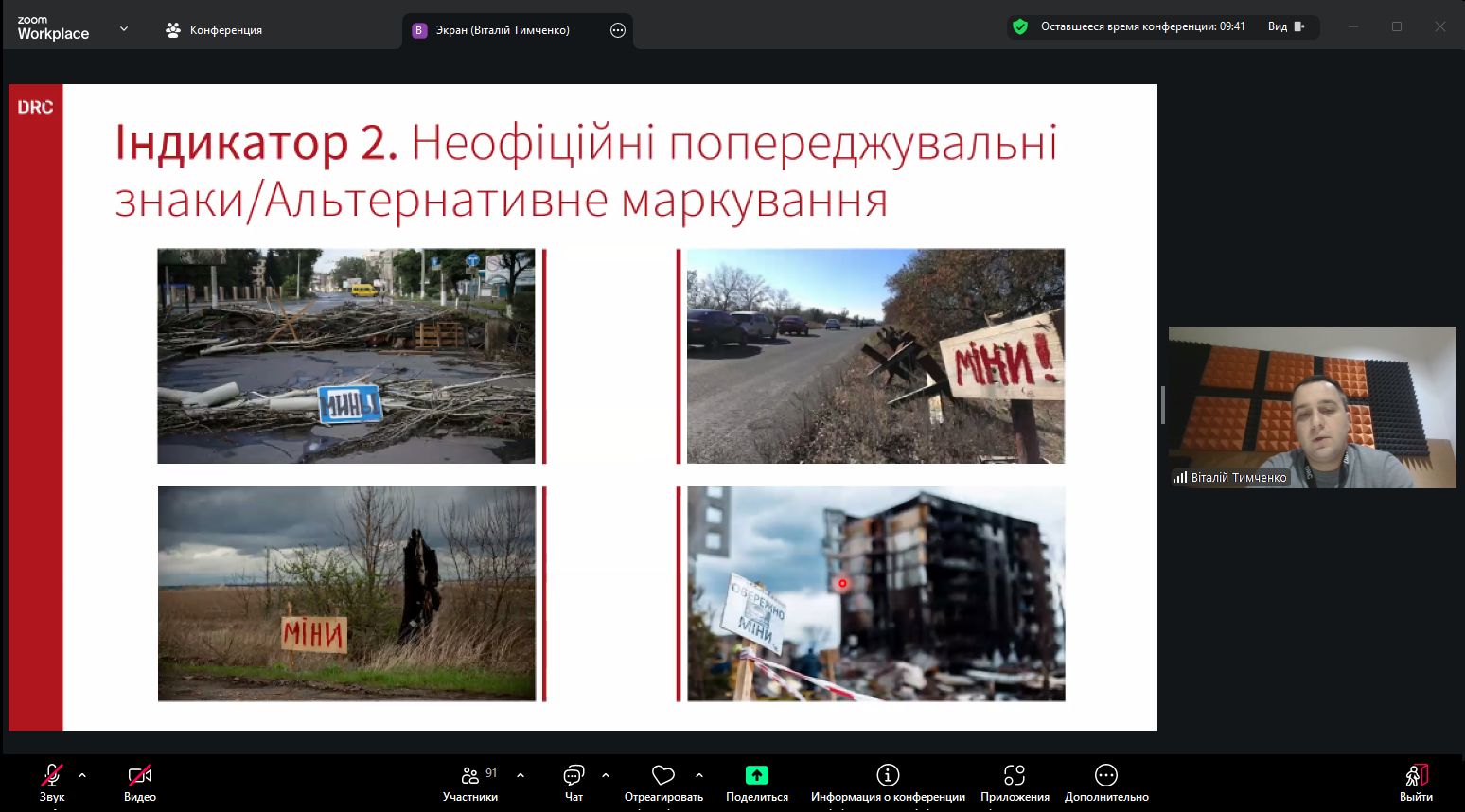Unmute microphone with the Звук button
This screenshot has width=1465, height=812.
(x=51, y=777)
